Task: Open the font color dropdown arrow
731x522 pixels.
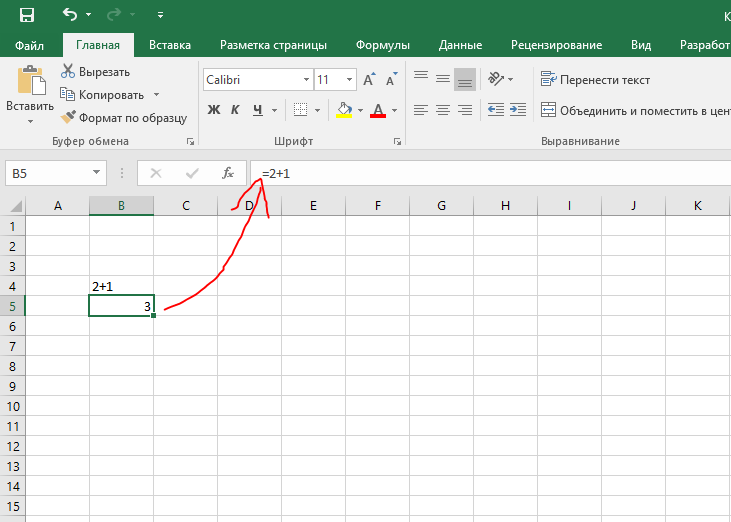Action: click(x=394, y=110)
